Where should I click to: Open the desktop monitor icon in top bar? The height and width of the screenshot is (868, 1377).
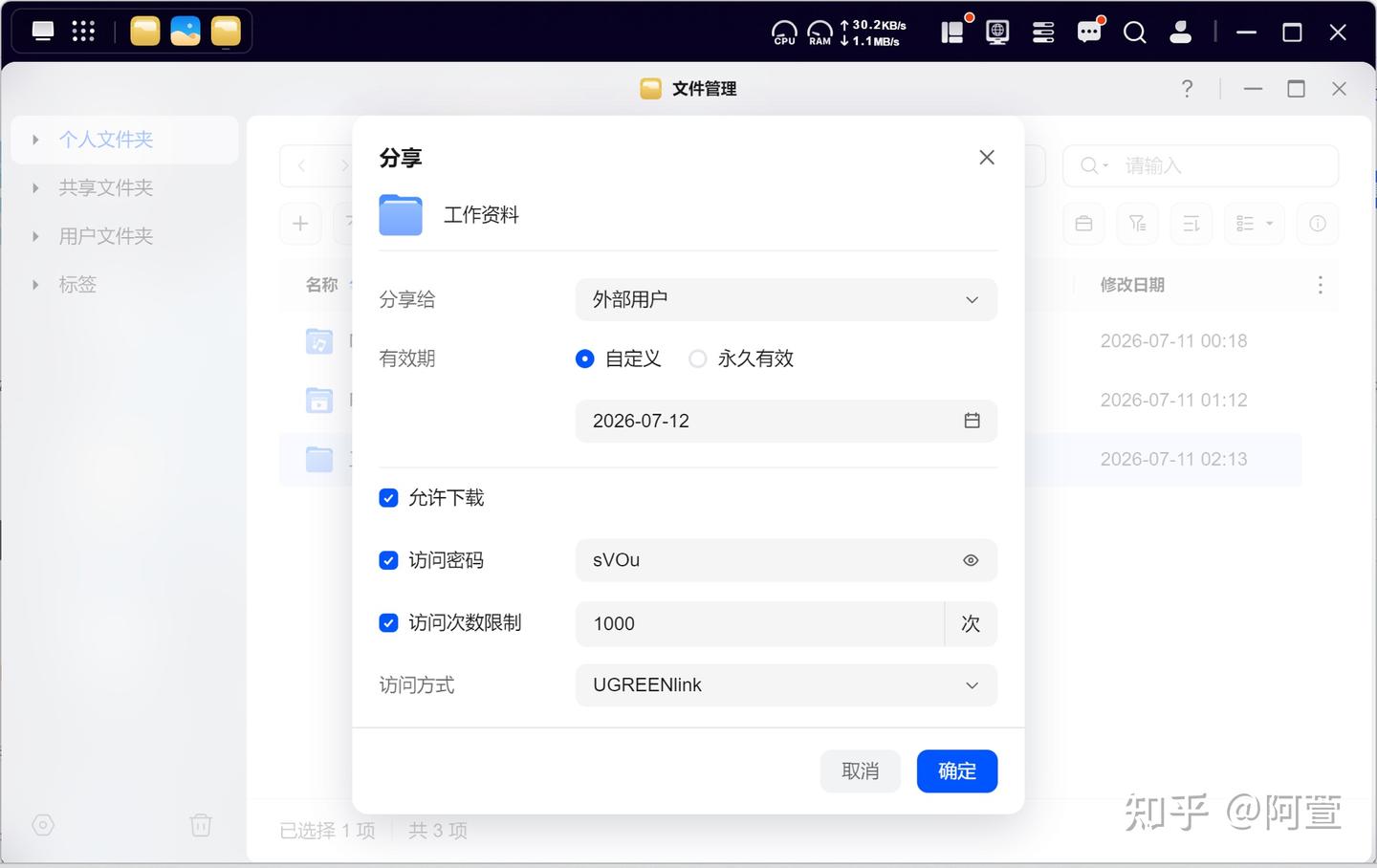click(x=43, y=32)
